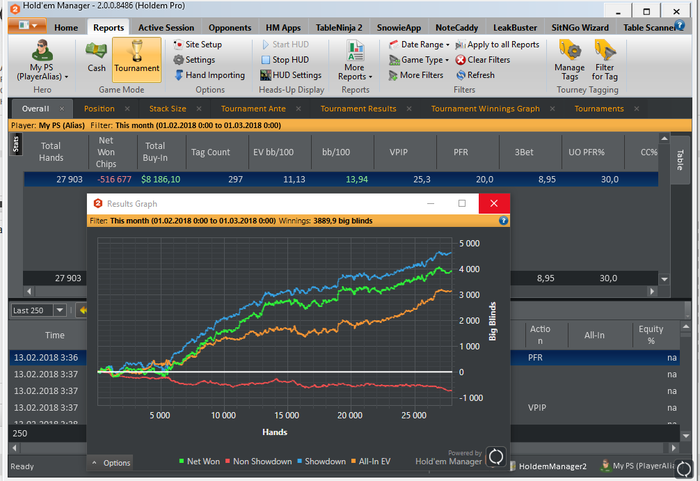Open the SnowieApp tab

point(399,28)
